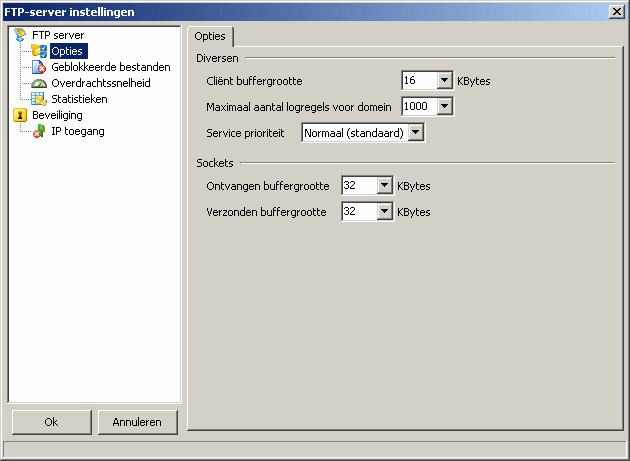This screenshot has height=461, width=630.
Task: Select the Beveiliging tree node
Action: 57,115
